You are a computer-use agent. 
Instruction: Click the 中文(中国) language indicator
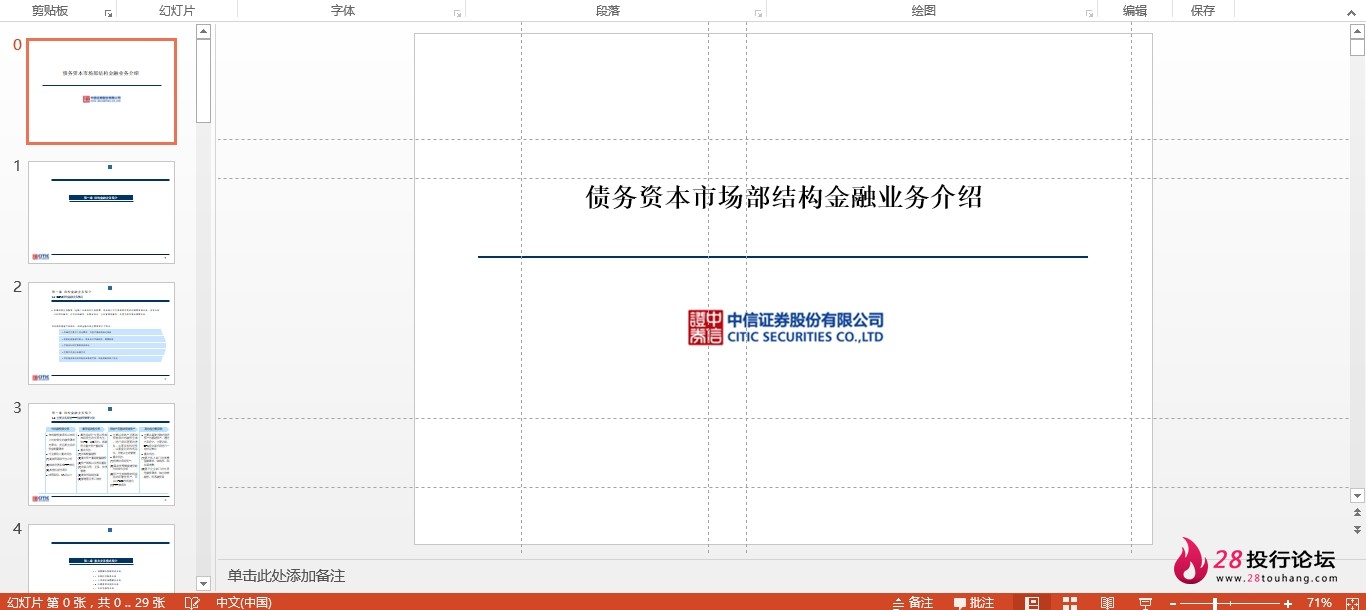tap(243, 602)
